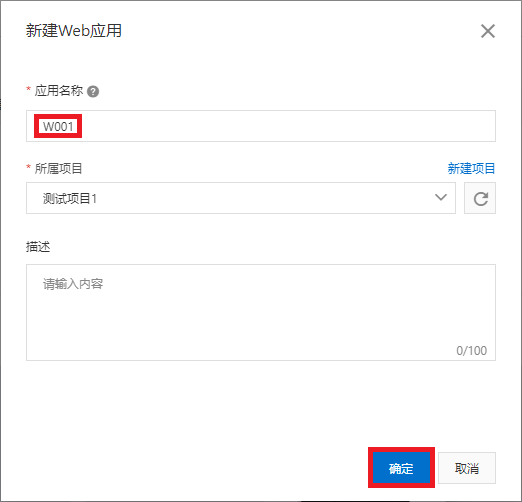Image resolution: width=522 pixels, height=502 pixels.
Task: Click the 应用名称 field label
Action: click(x=59, y=91)
